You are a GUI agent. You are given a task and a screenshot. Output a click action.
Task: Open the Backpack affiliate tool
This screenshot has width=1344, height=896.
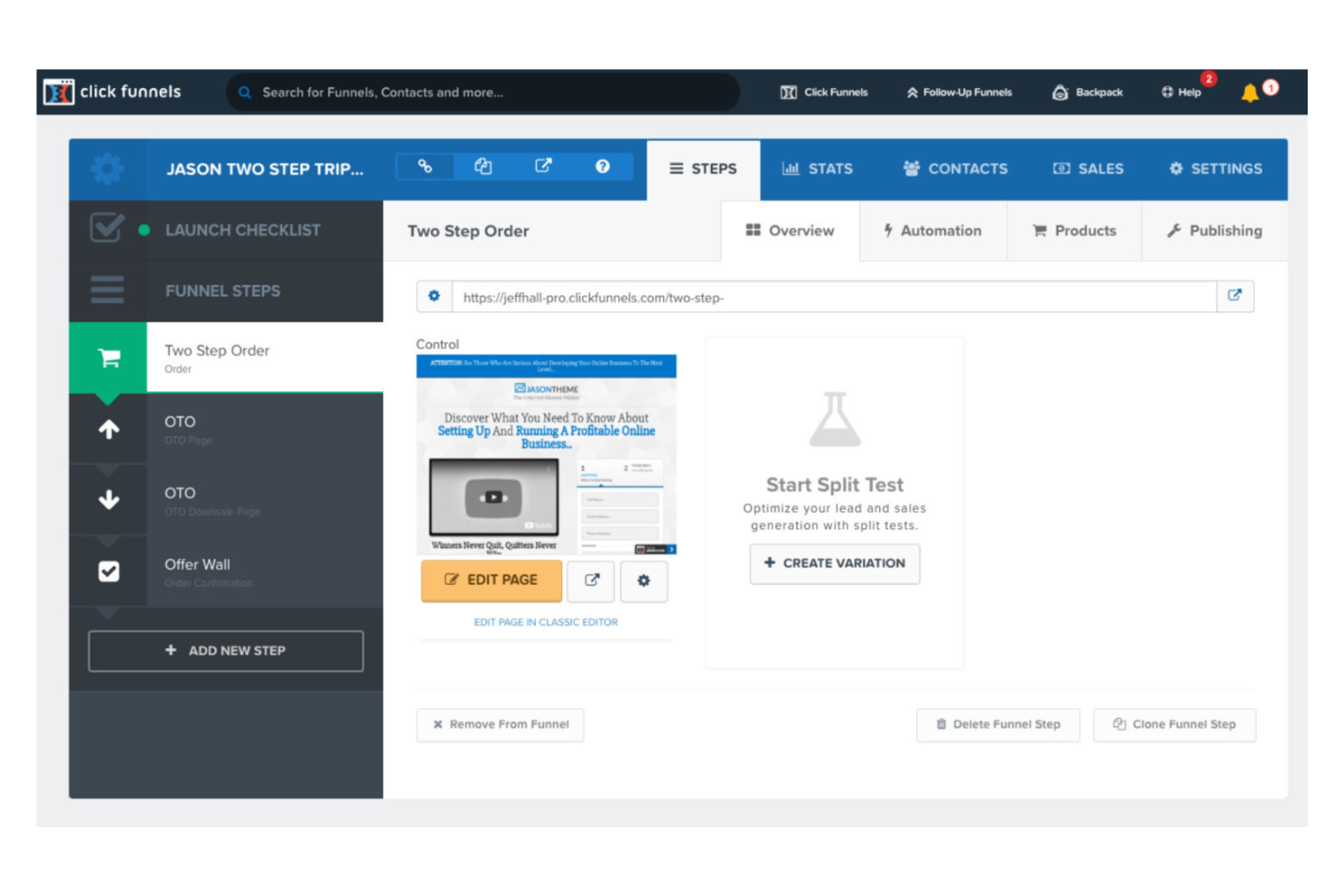[1087, 92]
